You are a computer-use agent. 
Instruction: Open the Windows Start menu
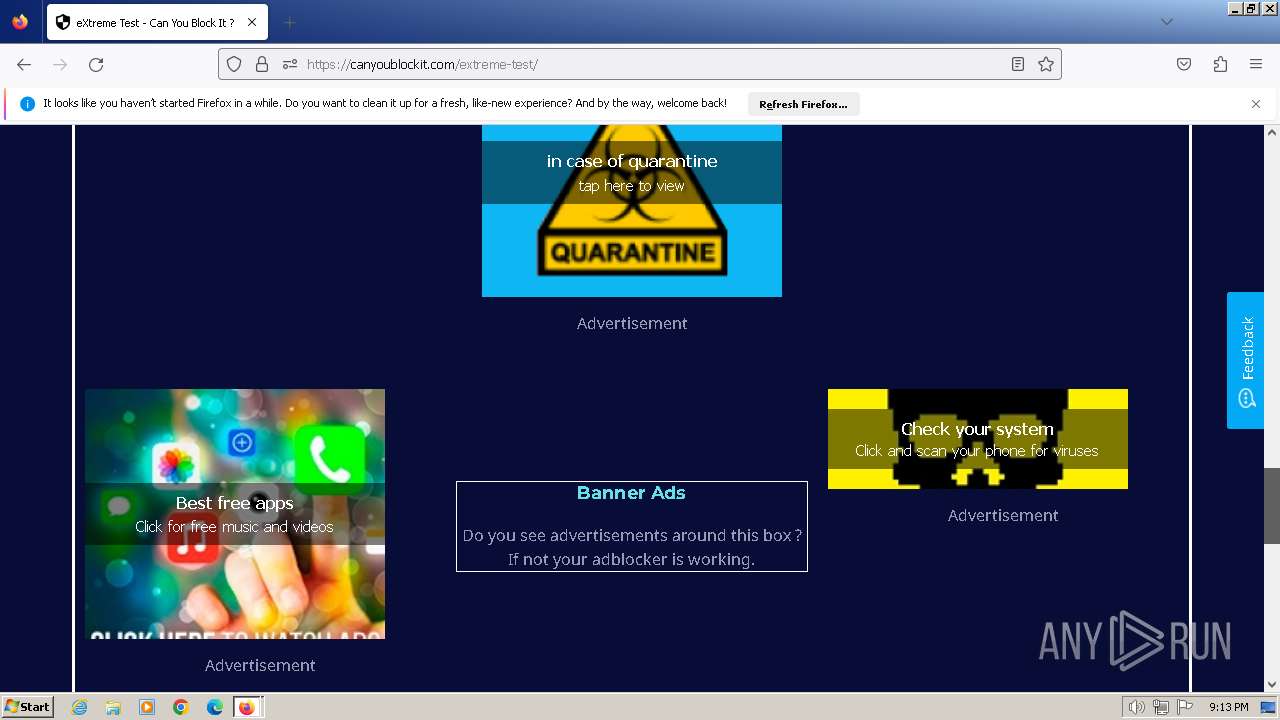27,707
